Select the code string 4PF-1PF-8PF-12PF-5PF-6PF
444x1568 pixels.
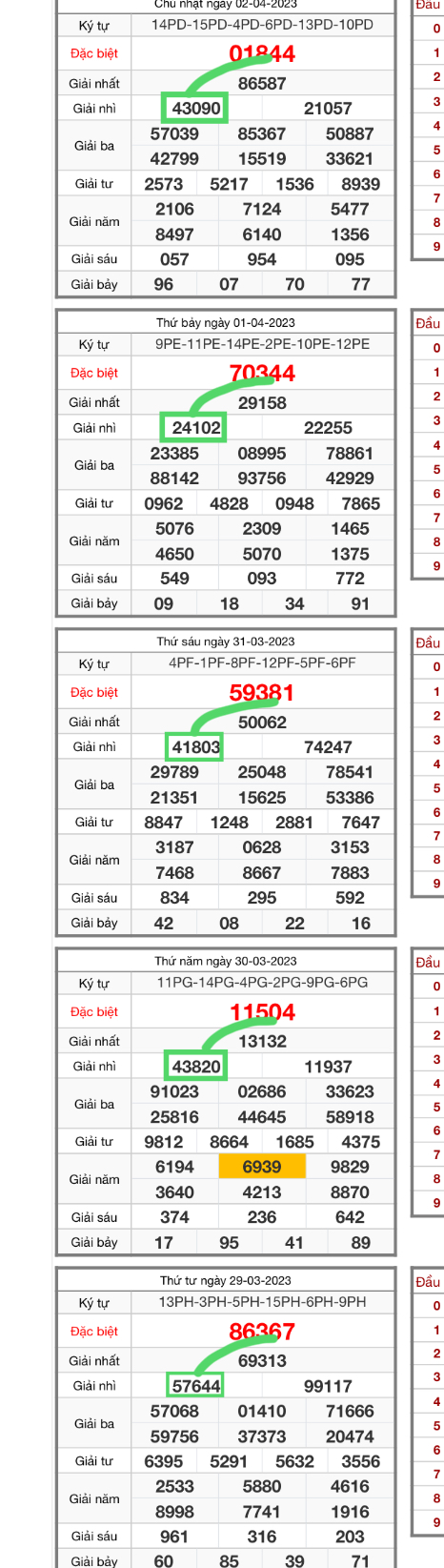coord(262,663)
